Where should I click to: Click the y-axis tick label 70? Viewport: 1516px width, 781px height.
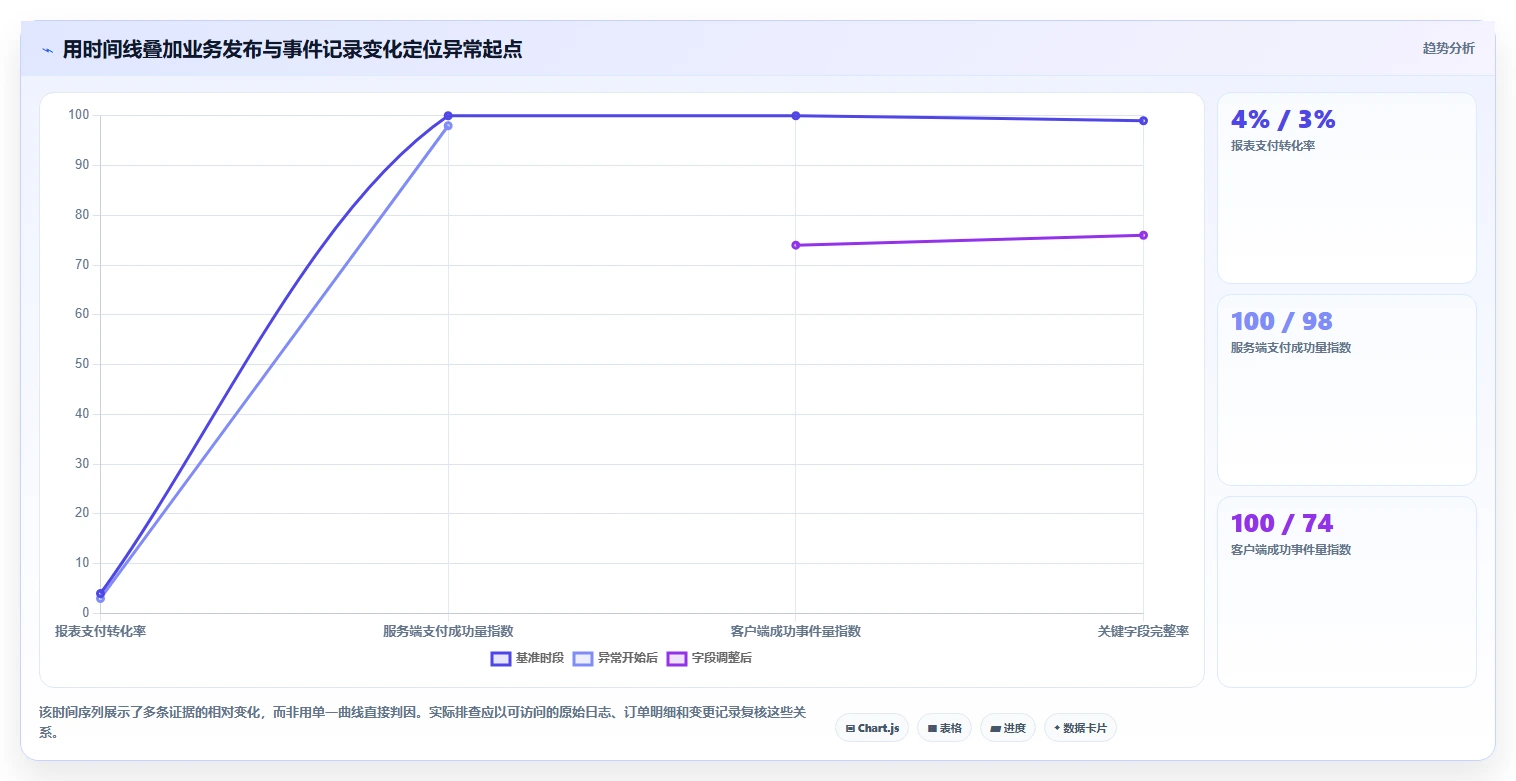[x=83, y=265]
